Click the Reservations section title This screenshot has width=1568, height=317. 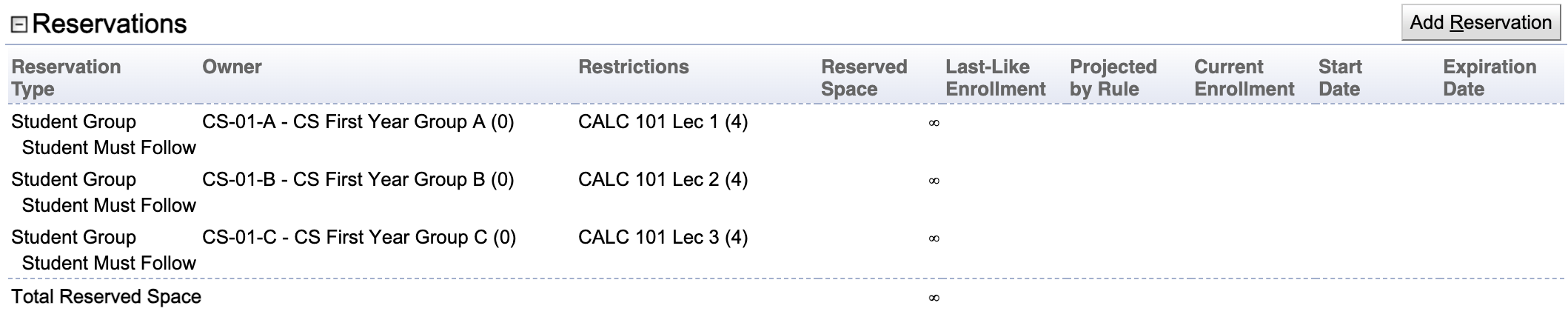pyautogui.click(x=110, y=24)
